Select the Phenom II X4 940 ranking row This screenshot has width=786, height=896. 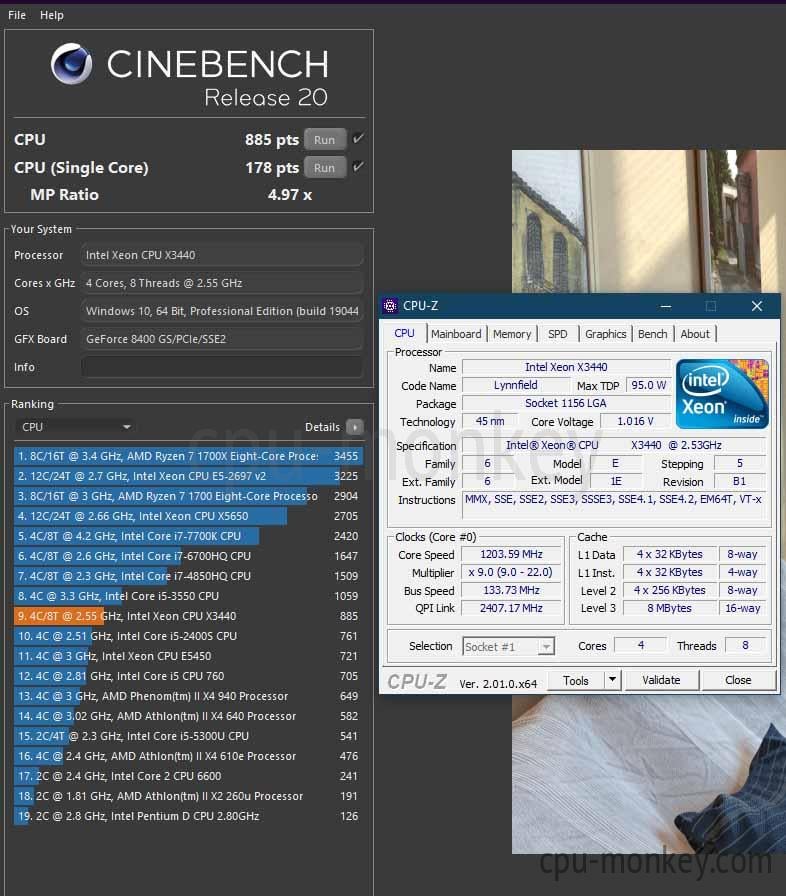coord(188,696)
